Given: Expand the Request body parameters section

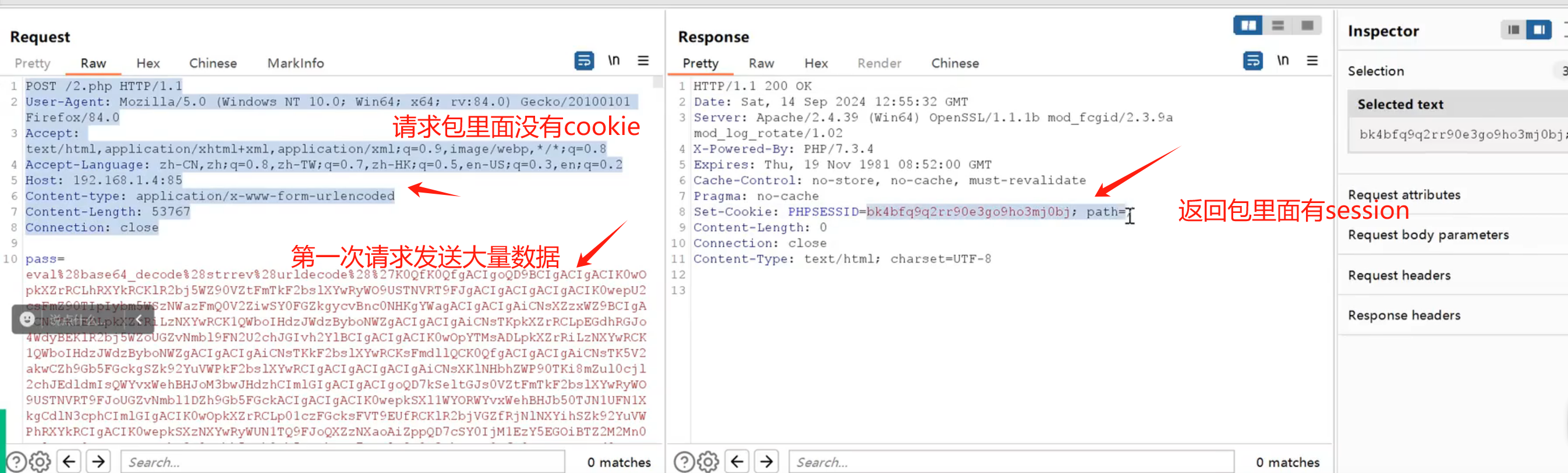Looking at the screenshot, I should point(1428,234).
